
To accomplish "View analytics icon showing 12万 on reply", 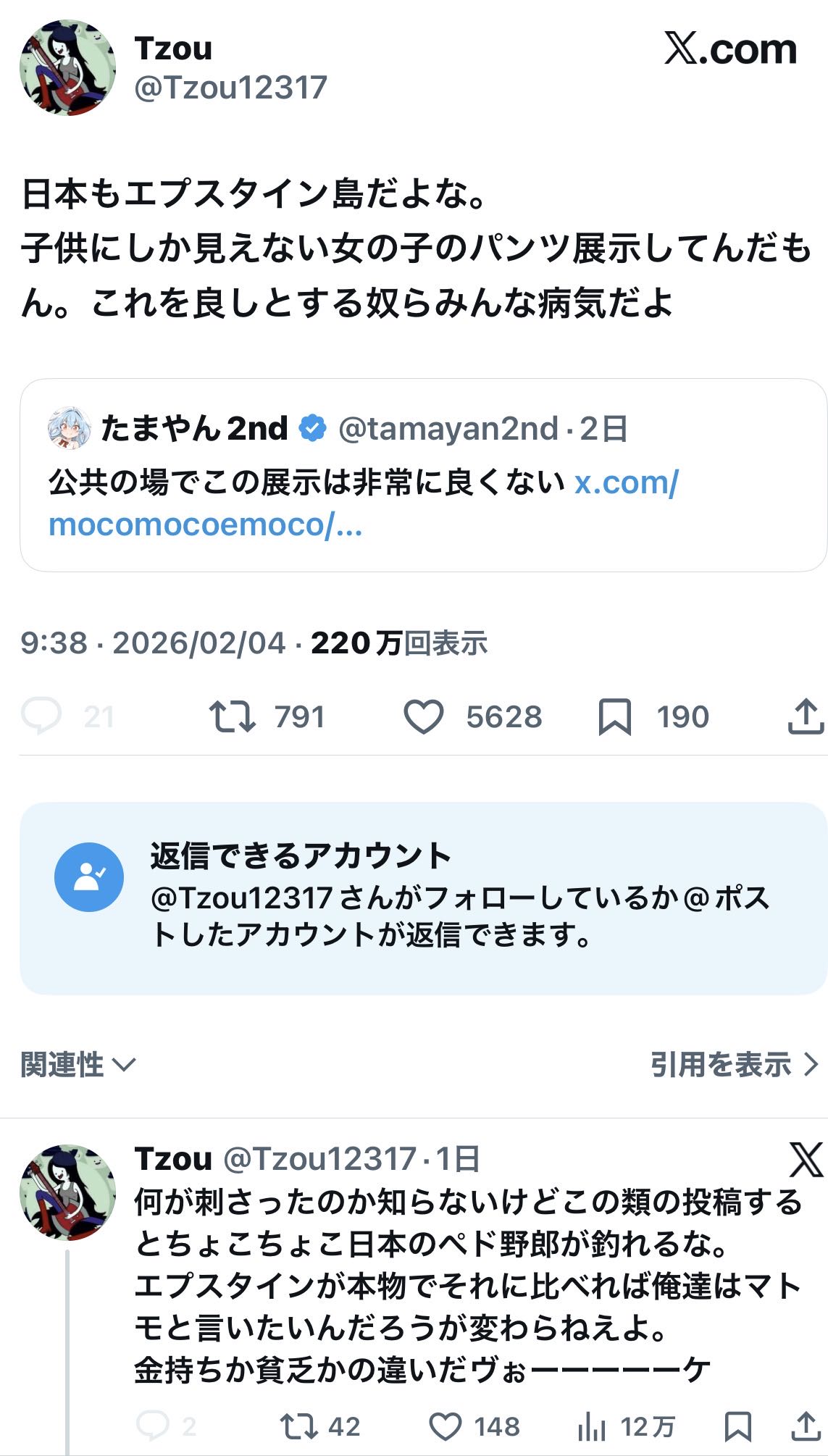I will [x=592, y=1427].
